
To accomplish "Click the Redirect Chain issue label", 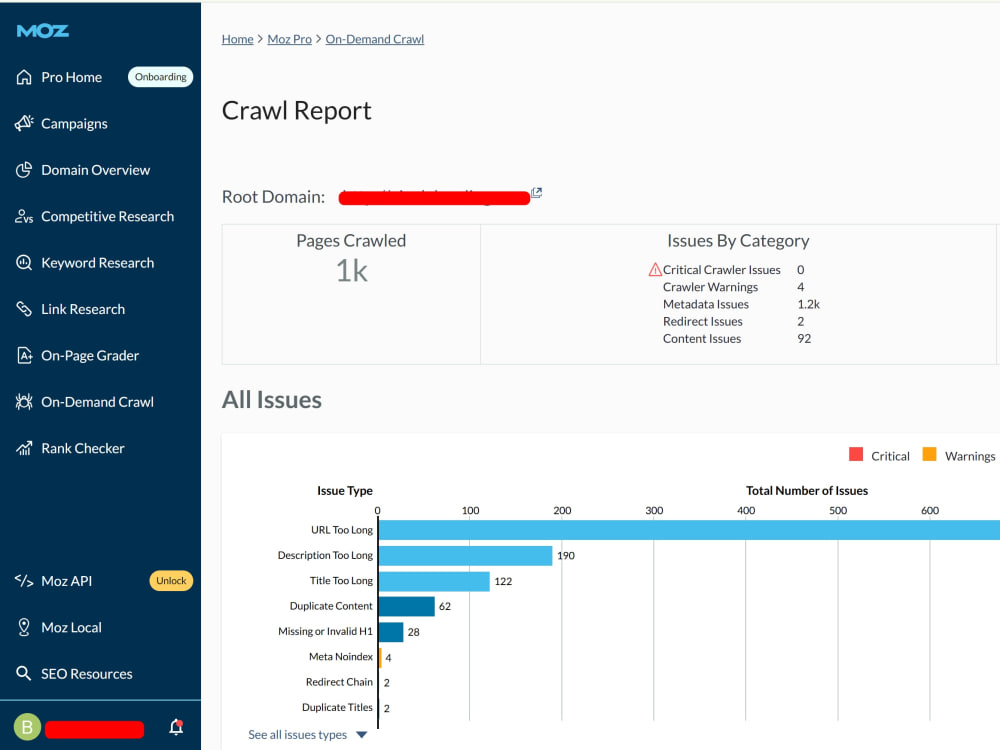I will 339,682.
